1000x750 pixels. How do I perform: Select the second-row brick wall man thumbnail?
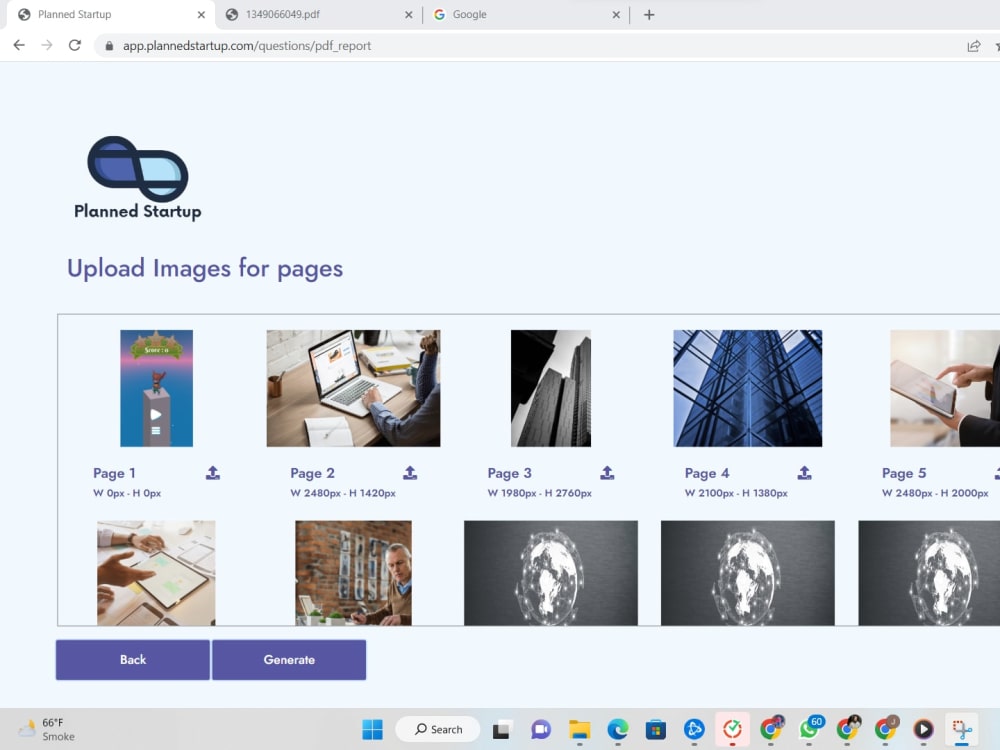coord(353,573)
